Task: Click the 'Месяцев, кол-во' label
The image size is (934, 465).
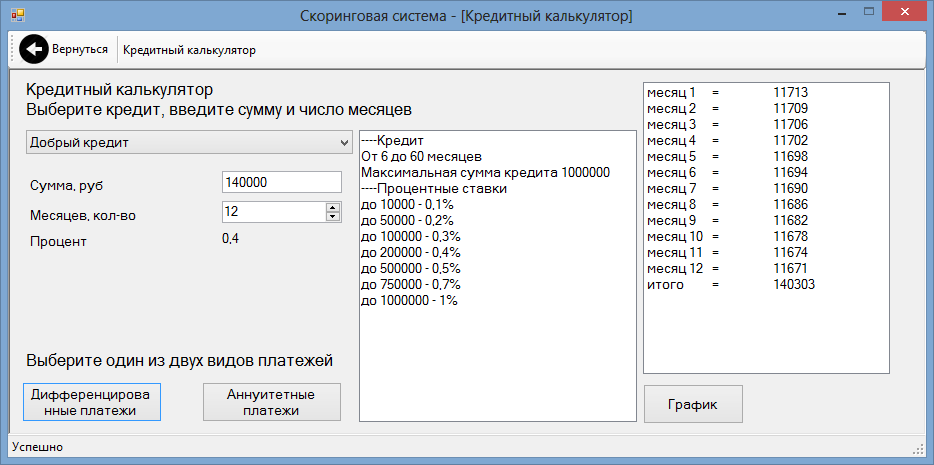Action: click(x=83, y=216)
